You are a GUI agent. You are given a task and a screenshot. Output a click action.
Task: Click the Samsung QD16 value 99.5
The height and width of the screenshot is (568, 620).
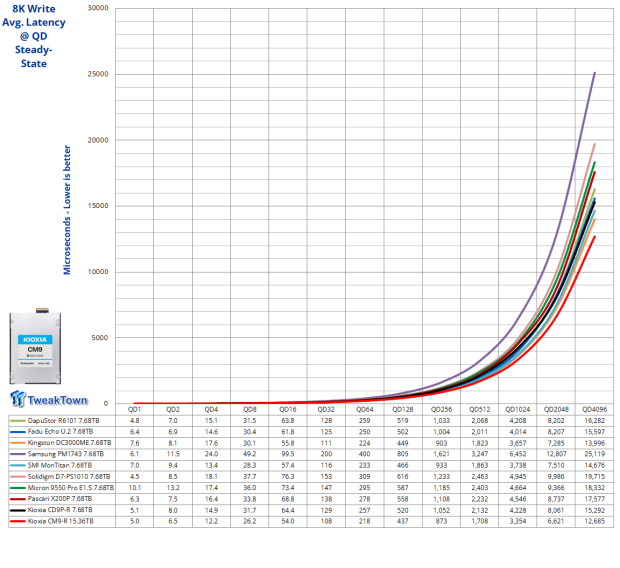pos(288,454)
